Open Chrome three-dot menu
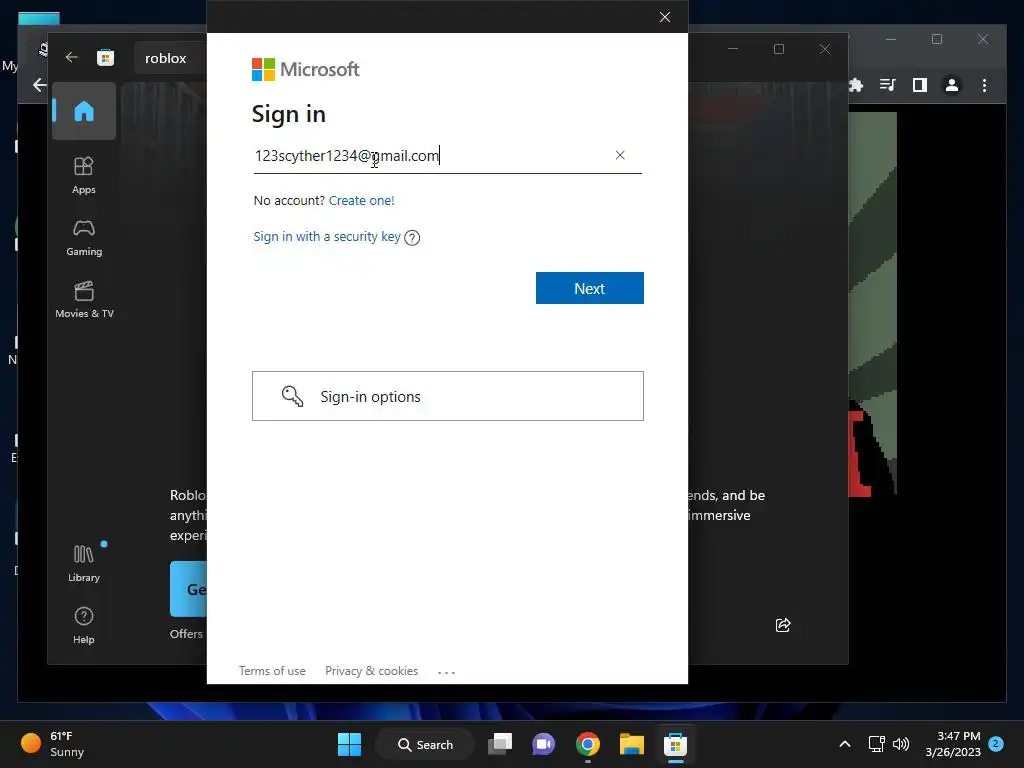The height and width of the screenshot is (768, 1024). click(984, 85)
